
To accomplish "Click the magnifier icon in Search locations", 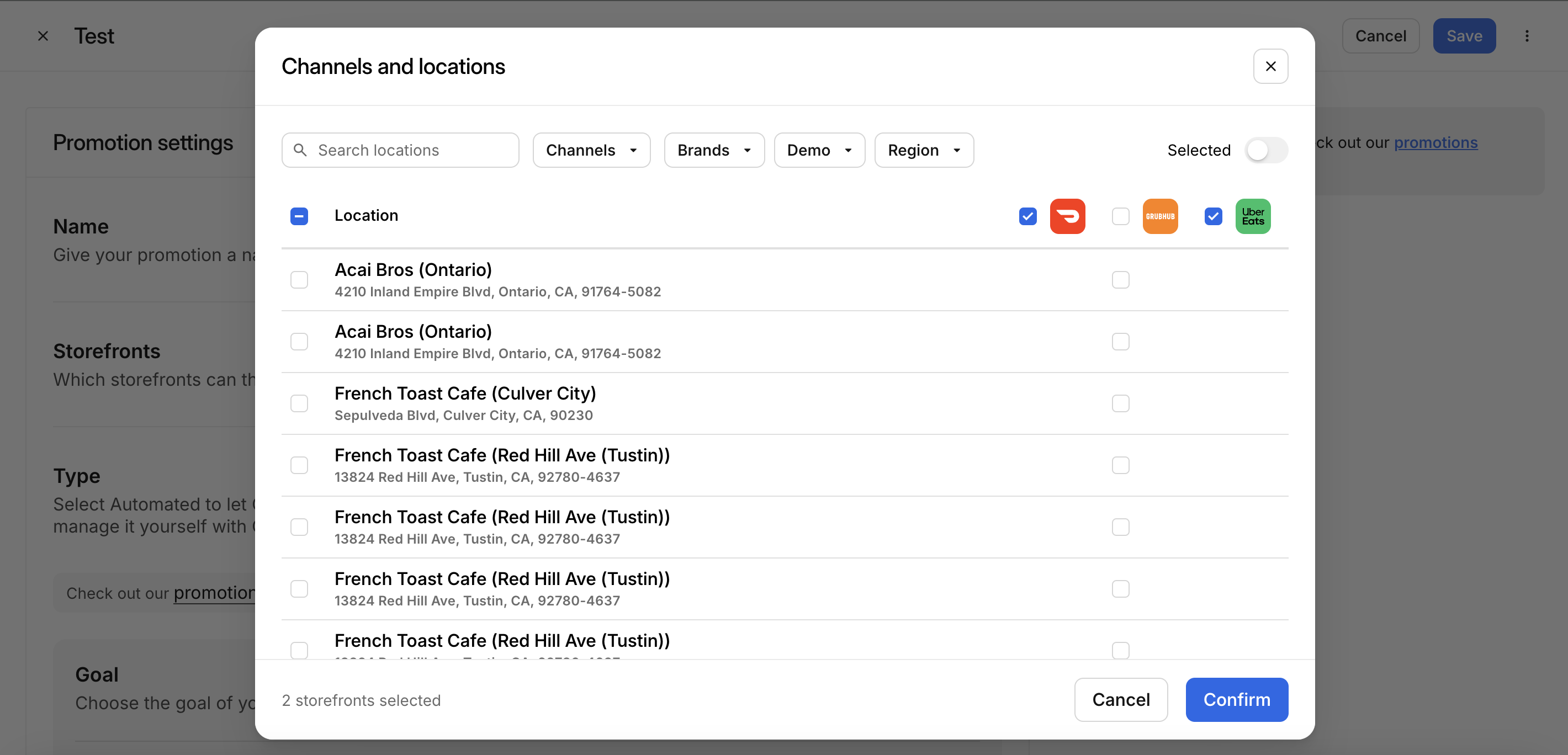I will pos(300,150).
